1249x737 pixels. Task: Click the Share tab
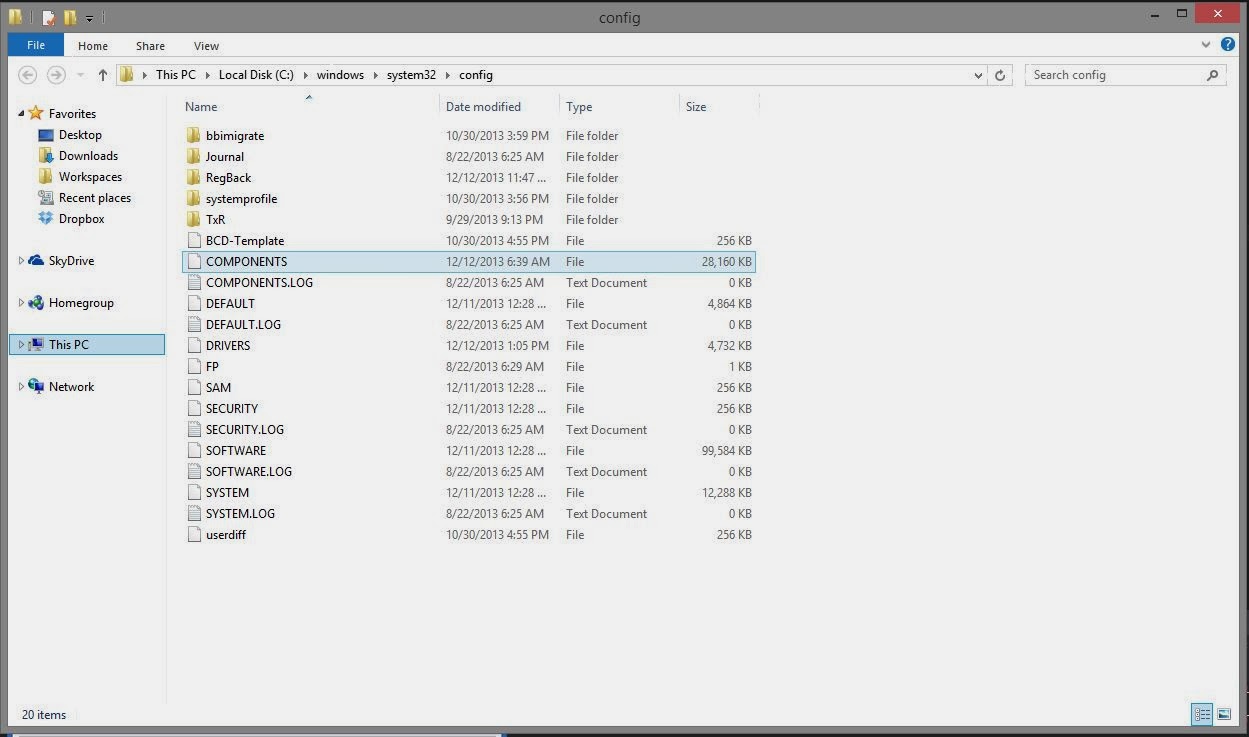150,45
